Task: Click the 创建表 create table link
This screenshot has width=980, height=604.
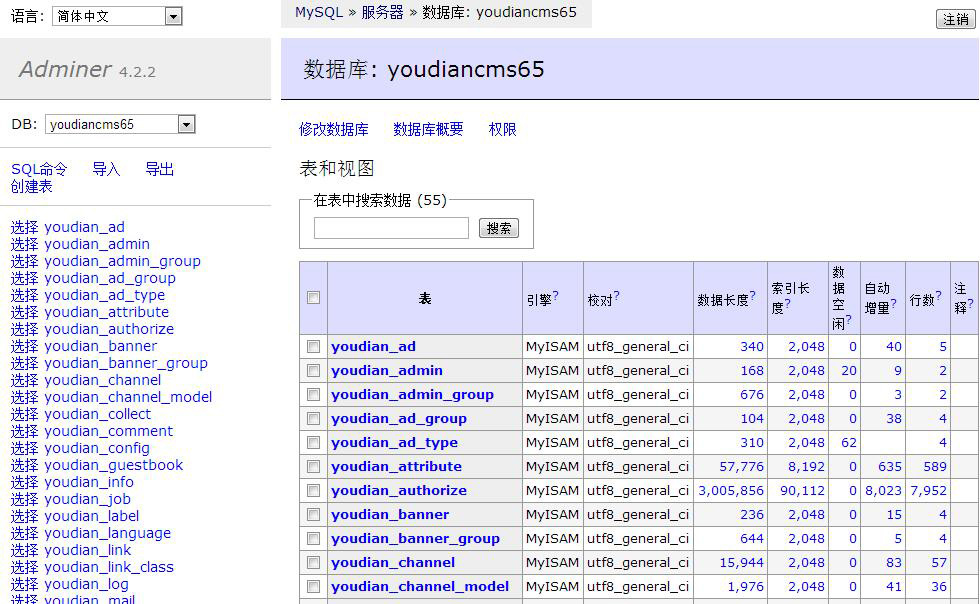Action: (31, 186)
